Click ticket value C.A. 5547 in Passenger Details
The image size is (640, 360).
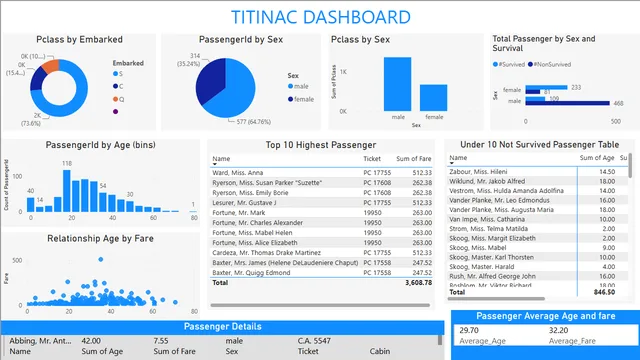coord(314,341)
